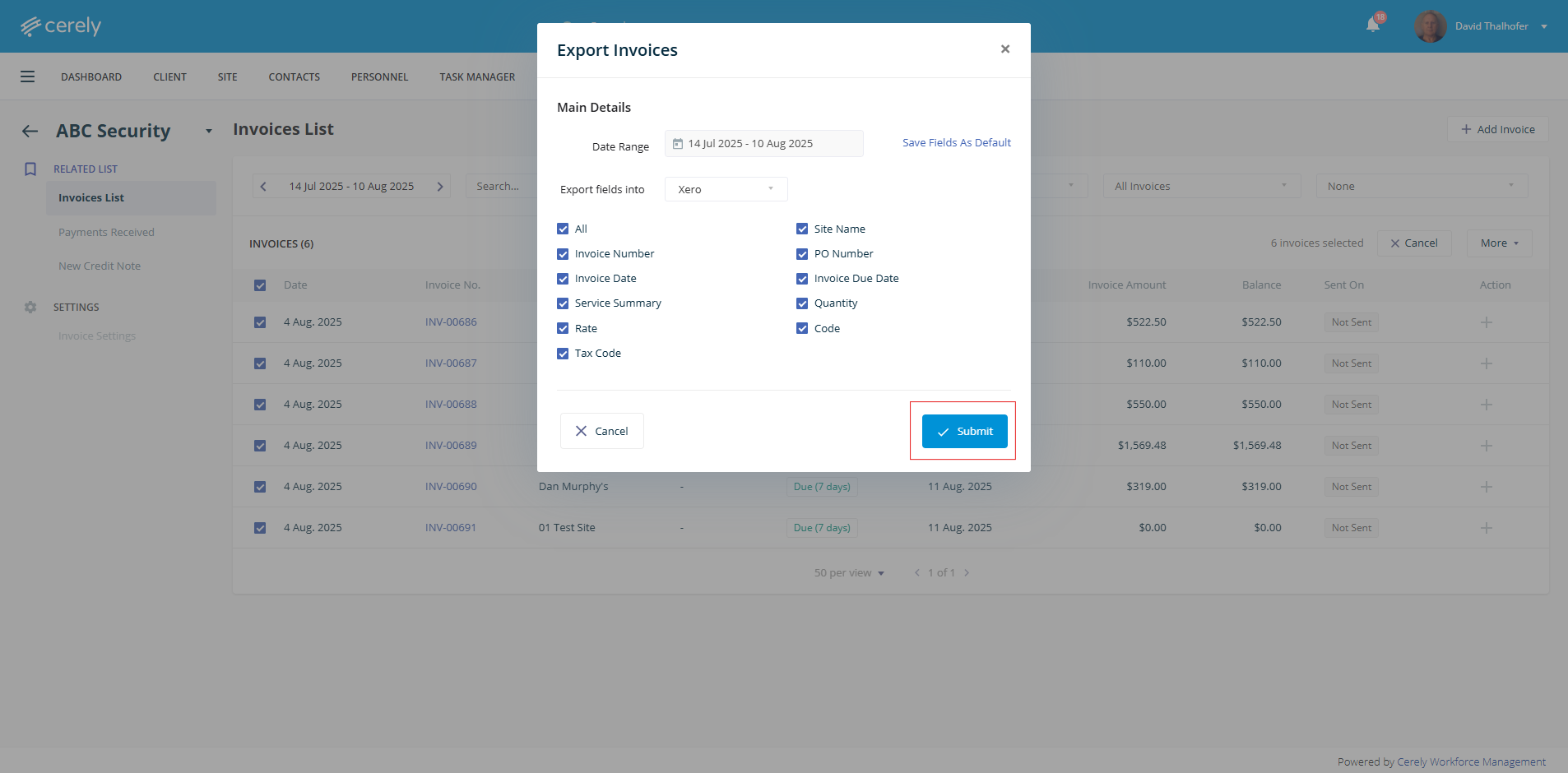Click the calendar icon in Date Range
This screenshot has width=1568, height=773.
coord(678,144)
